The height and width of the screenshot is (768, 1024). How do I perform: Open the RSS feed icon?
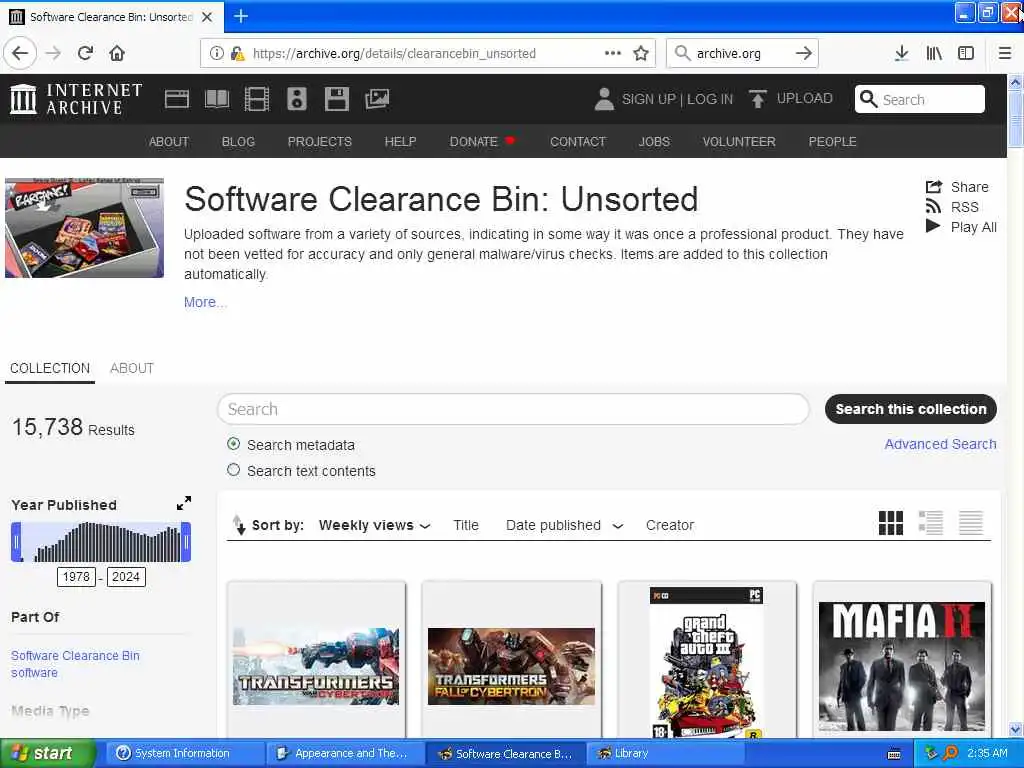point(933,207)
